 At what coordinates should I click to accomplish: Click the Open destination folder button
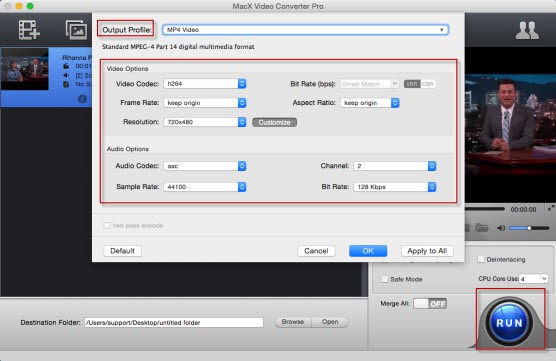[330, 322]
